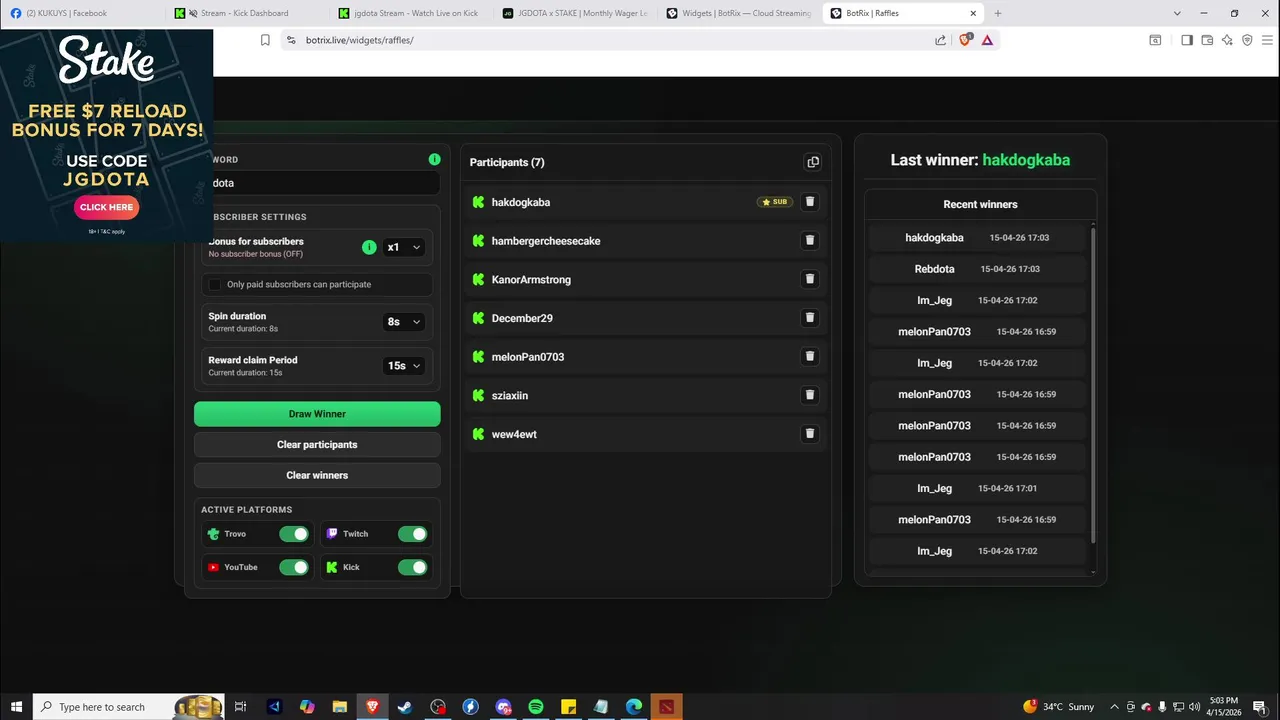1280x720 pixels.
Task: Open Brave VPN shield icon
Action: pyautogui.click(x=1247, y=40)
